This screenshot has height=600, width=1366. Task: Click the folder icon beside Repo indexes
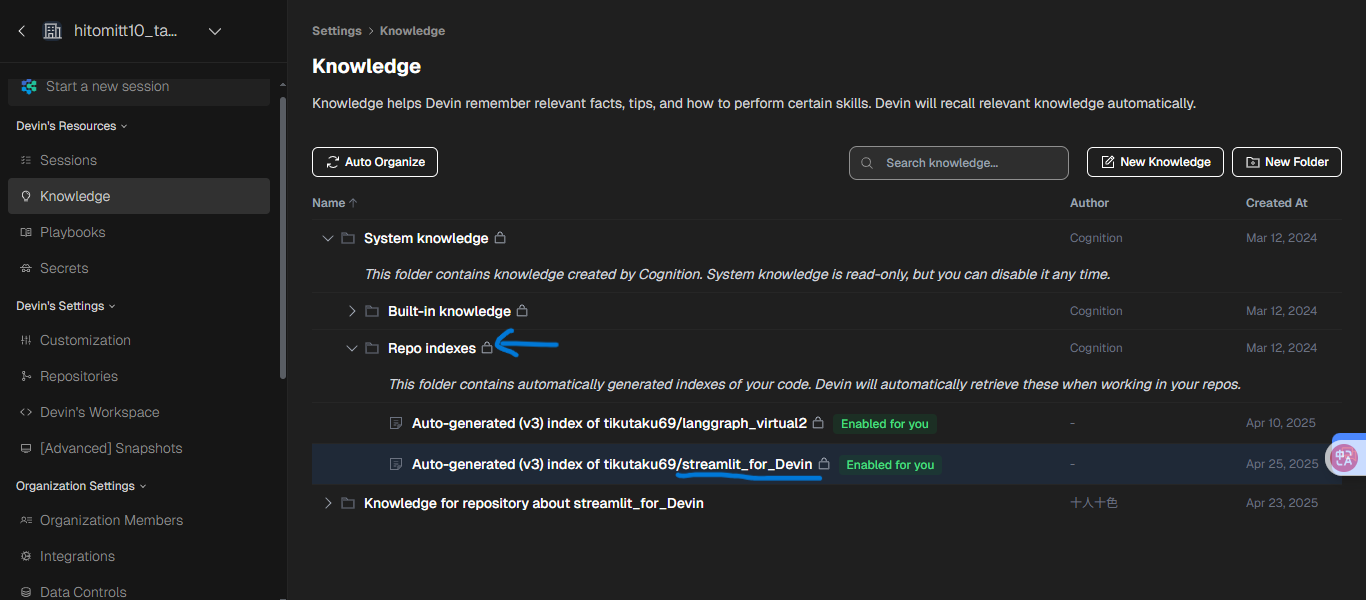pyautogui.click(x=372, y=348)
